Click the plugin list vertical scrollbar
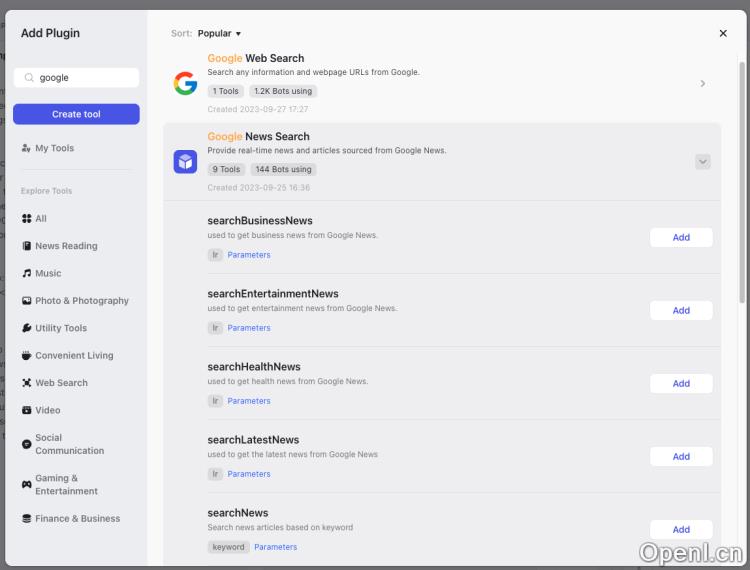Screen dimensions: 750x570 [741, 180]
